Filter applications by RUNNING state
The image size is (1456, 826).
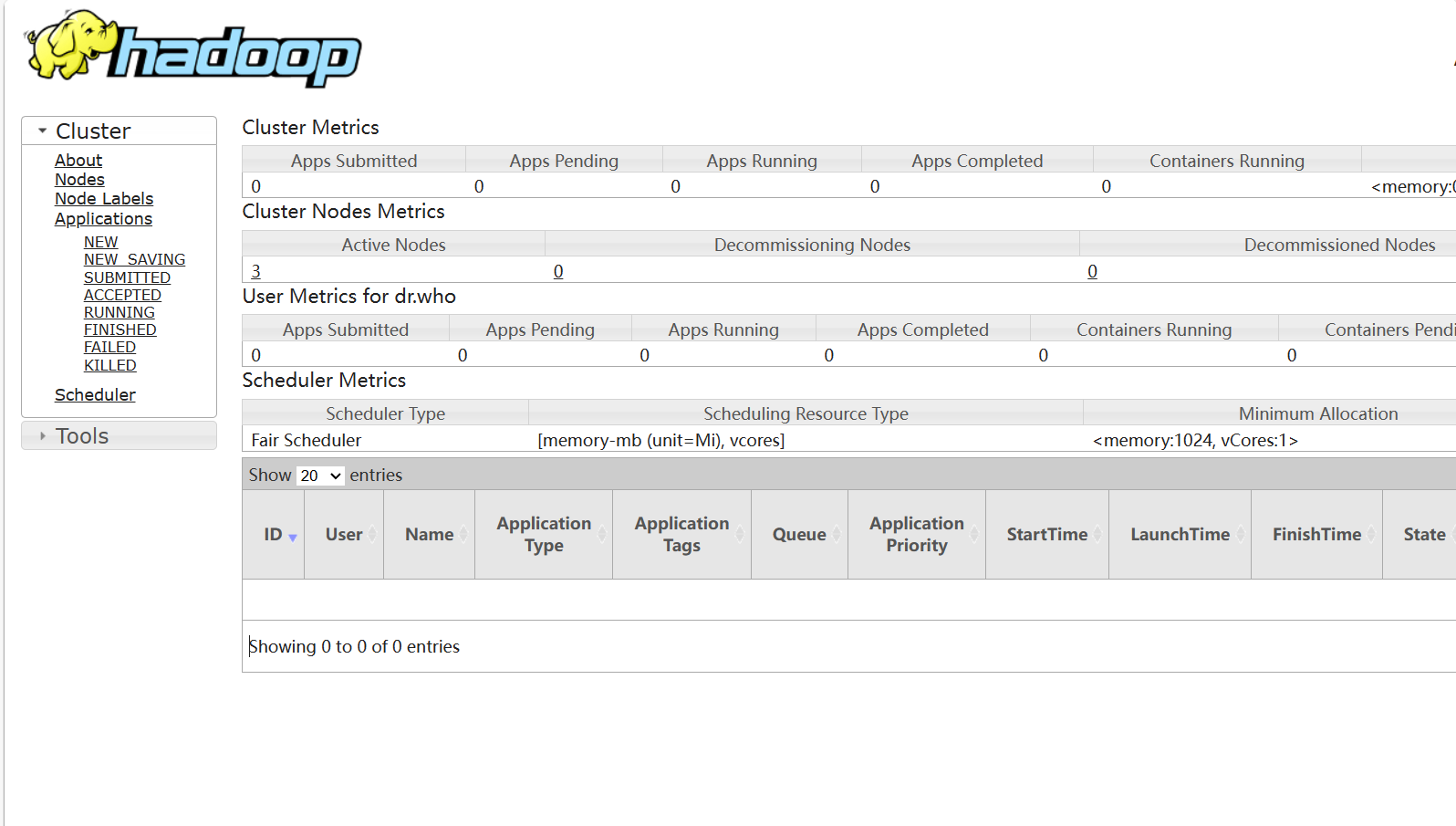pos(120,312)
